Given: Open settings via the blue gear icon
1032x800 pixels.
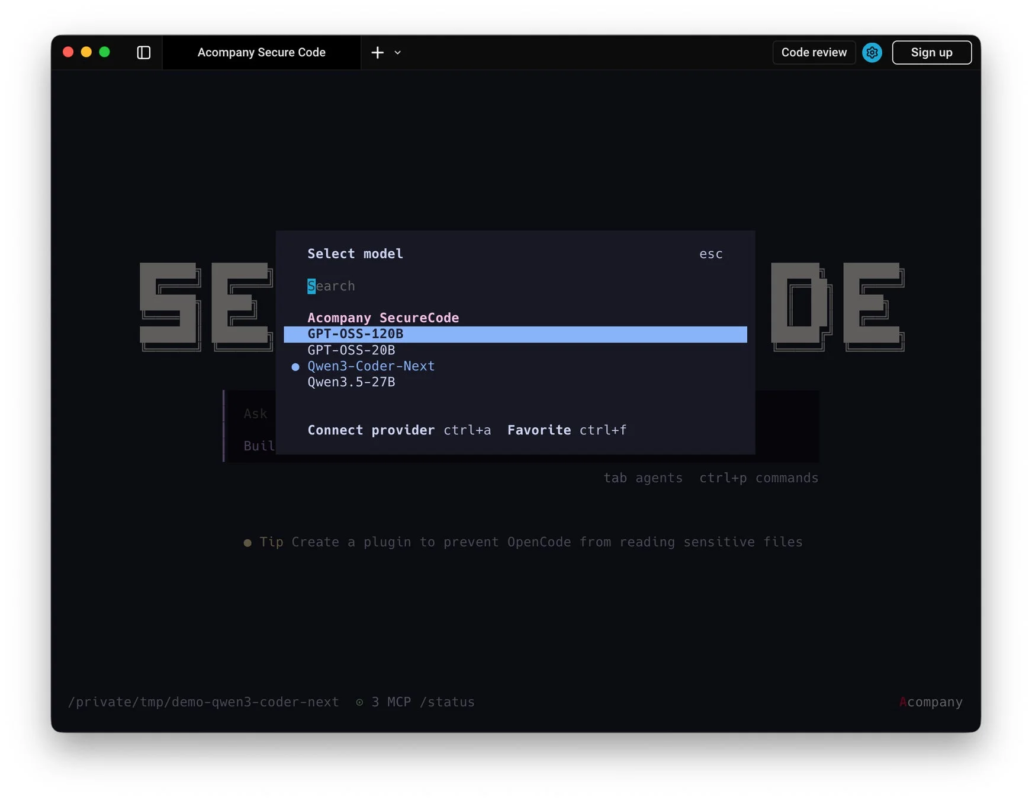Looking at the screenshot, I should coord(871,52).
